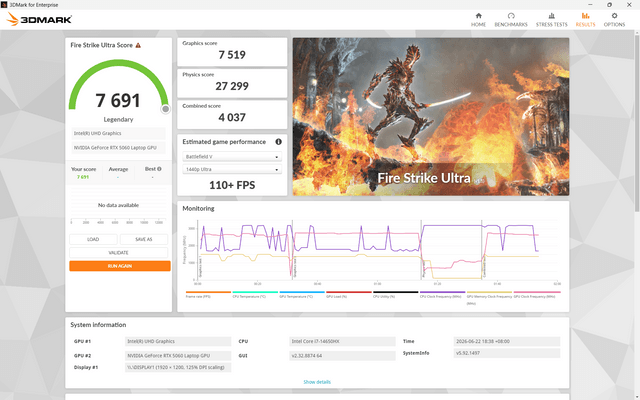Click the Combined test marker on chart
Image resolution: width=640 pixels, height=400 pixels.
tap(484, 267)
